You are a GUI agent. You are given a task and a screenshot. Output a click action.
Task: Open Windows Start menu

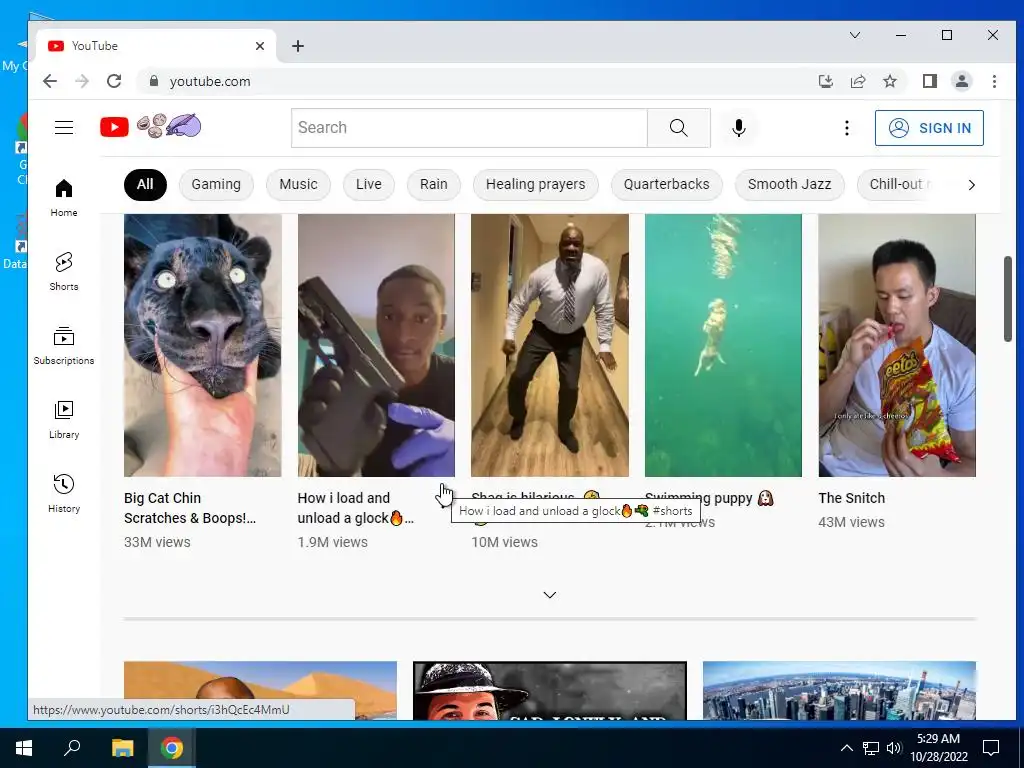click(x=24, y=748)
